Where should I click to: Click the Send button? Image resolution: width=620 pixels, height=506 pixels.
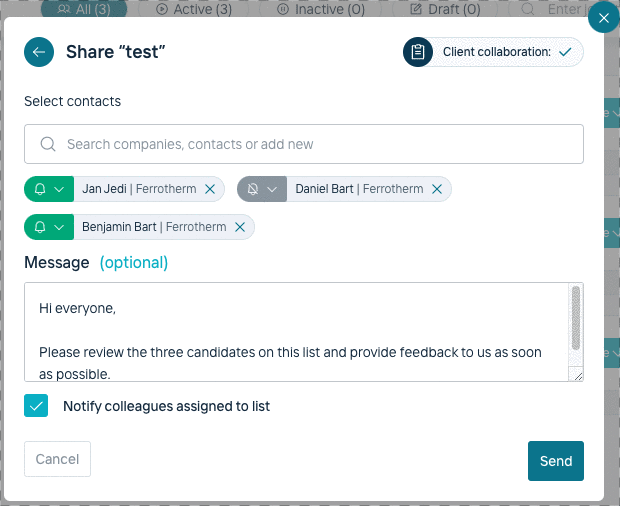[556, 461]
